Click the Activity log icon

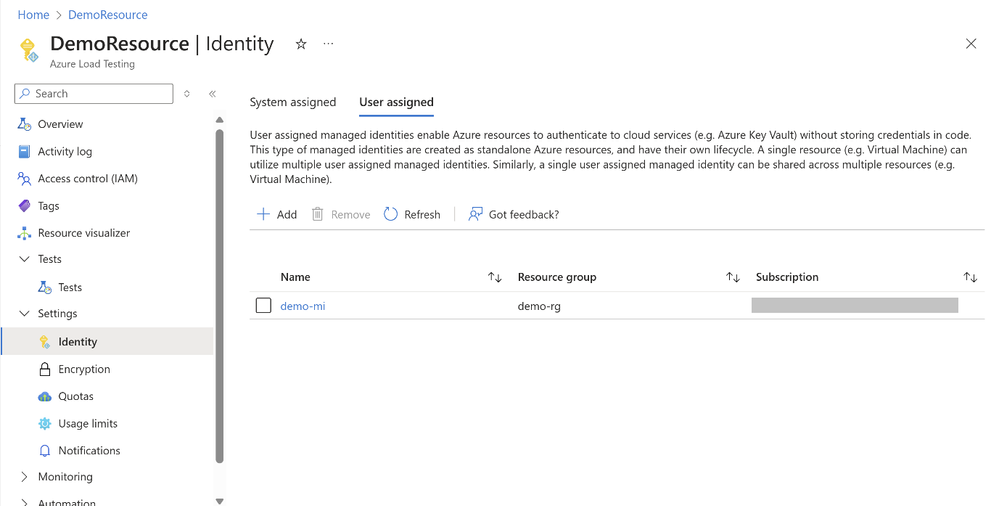click(x=24, y=152)
